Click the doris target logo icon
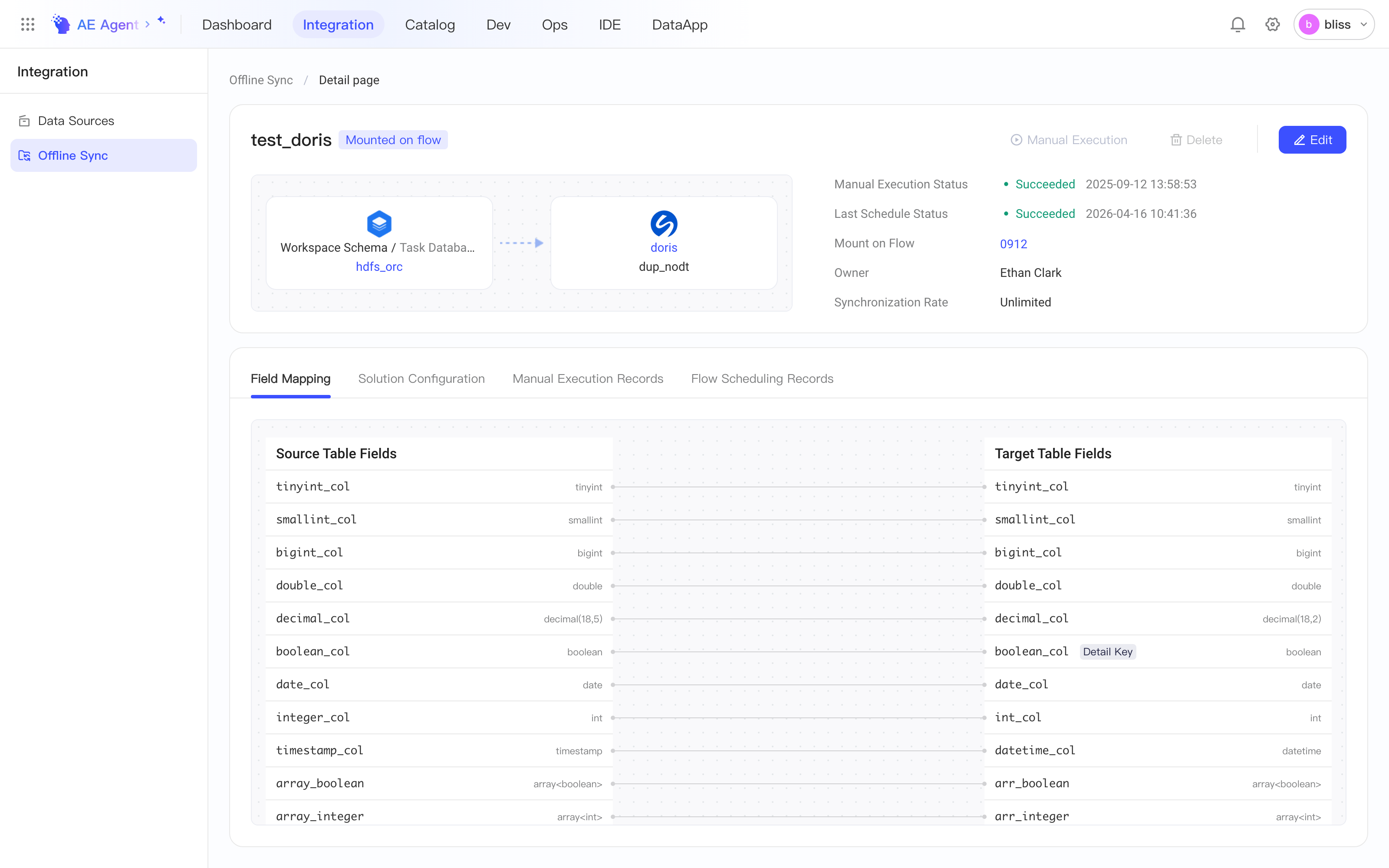1389x868 pixels. point(664,224)
